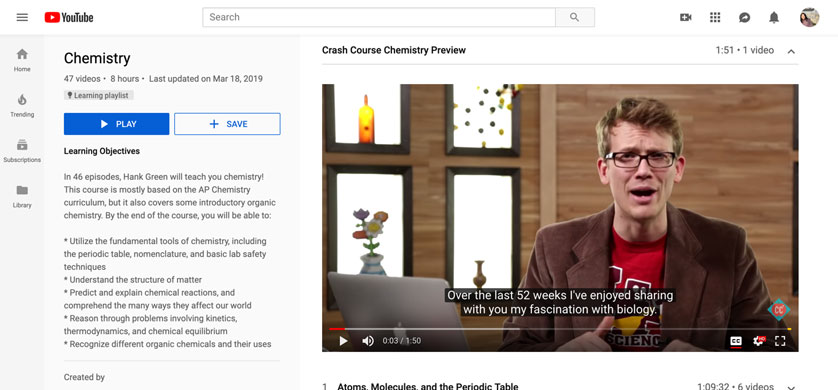
Task: Click the YouTube logo
Action: (69, 18)
